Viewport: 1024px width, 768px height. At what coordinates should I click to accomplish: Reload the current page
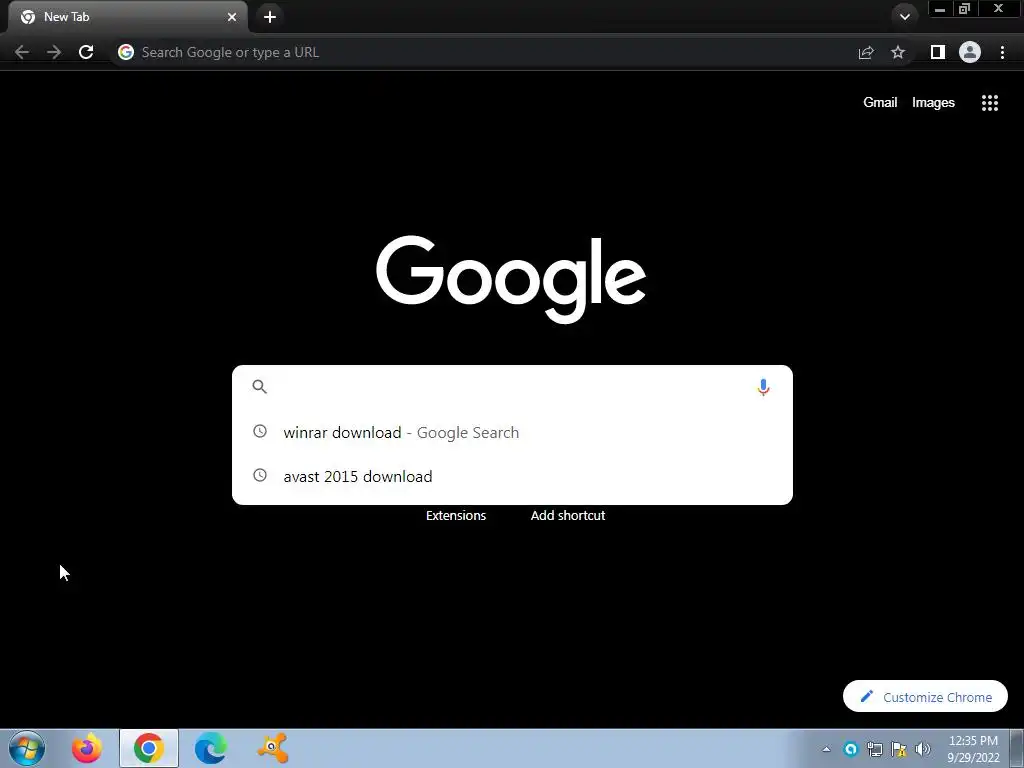tap(86, 52)
